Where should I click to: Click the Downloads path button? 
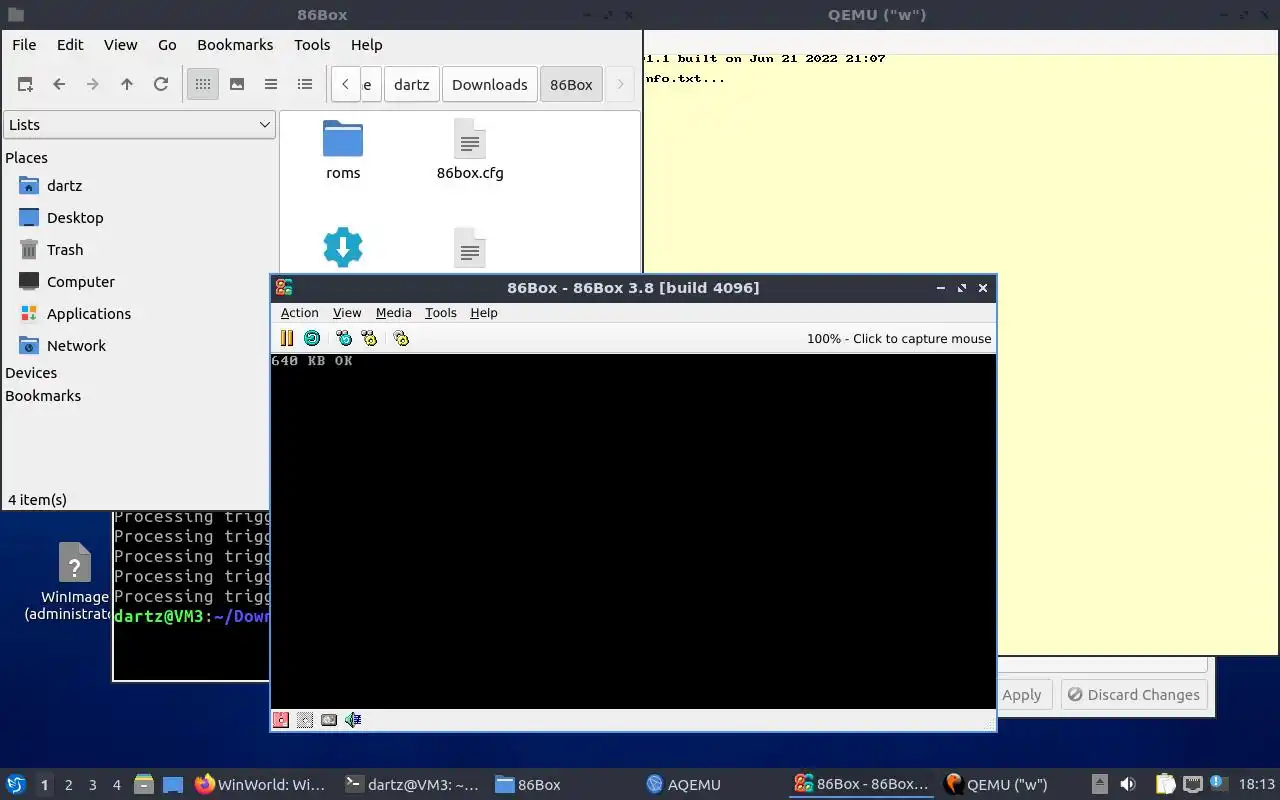(490, 84)
